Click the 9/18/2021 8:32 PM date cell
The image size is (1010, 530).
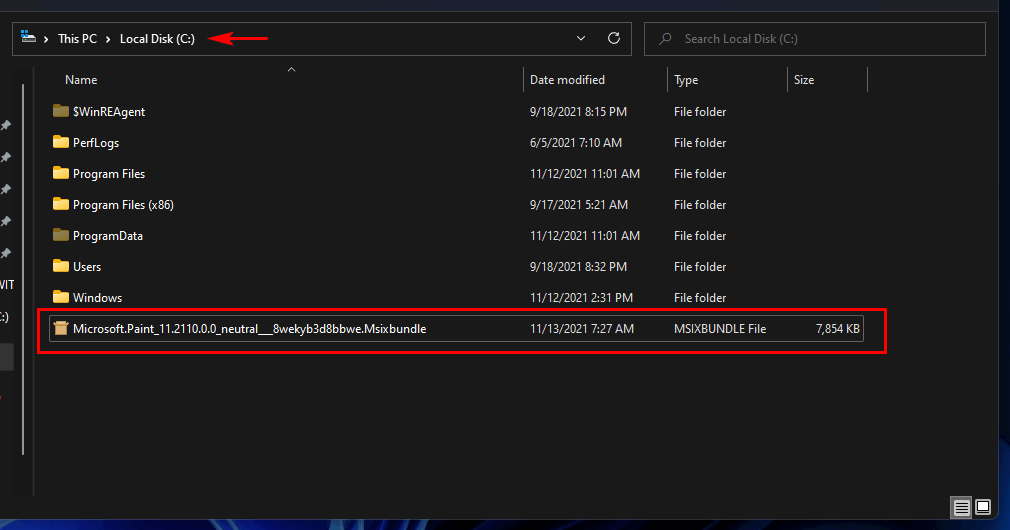(x=578, y=267)
